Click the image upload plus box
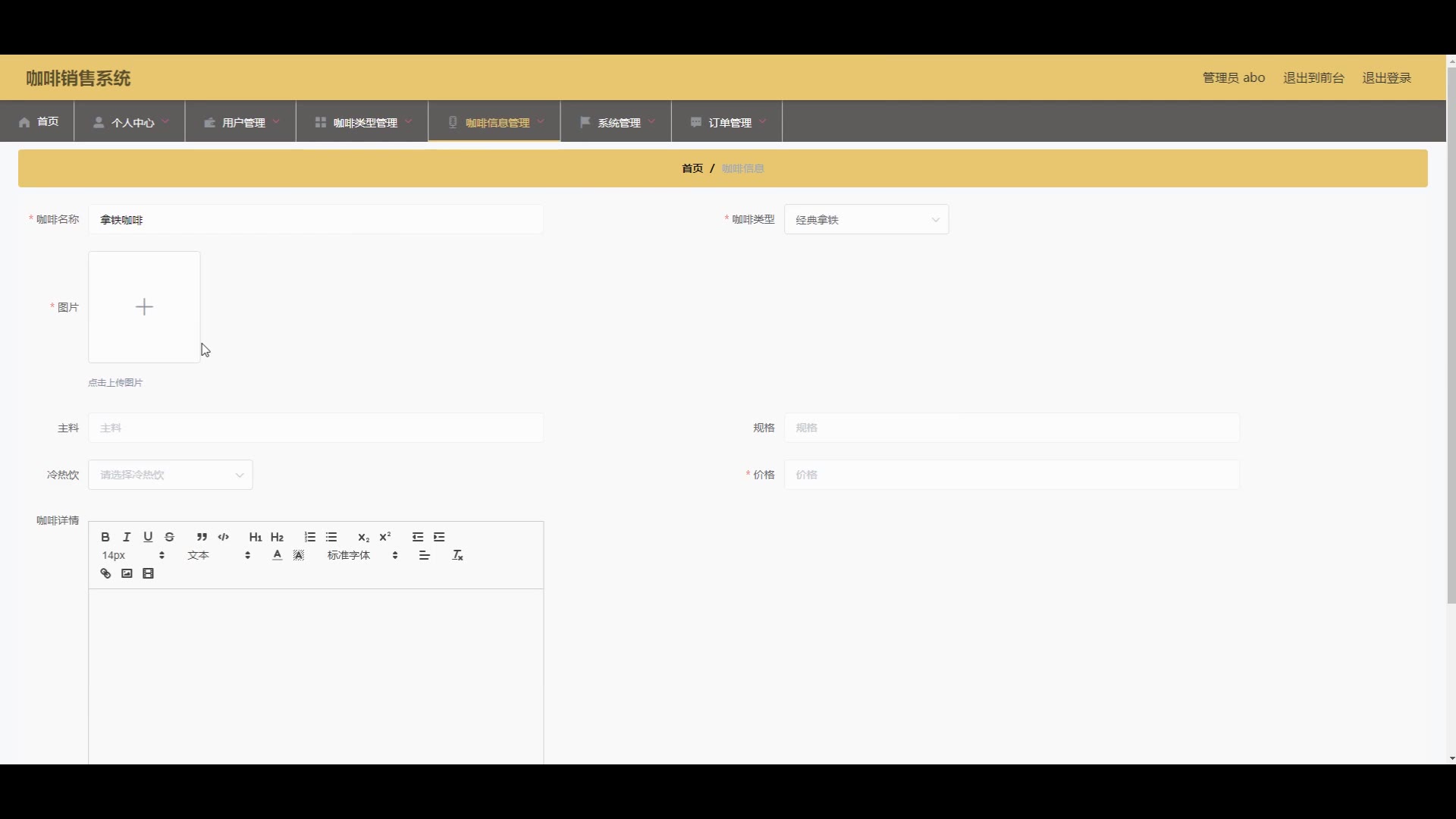1456x819 pixels. tap(144, 307)
